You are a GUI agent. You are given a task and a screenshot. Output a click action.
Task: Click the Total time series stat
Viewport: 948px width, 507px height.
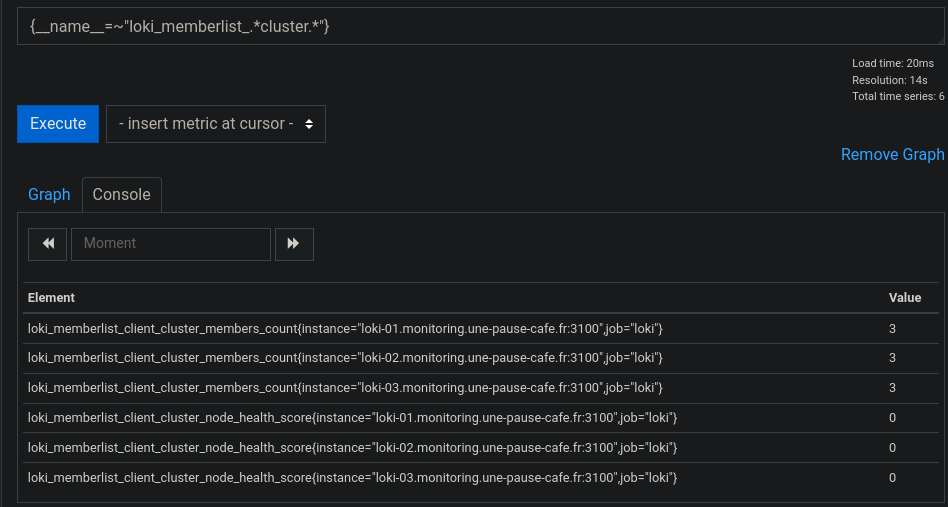coord(898,96)
